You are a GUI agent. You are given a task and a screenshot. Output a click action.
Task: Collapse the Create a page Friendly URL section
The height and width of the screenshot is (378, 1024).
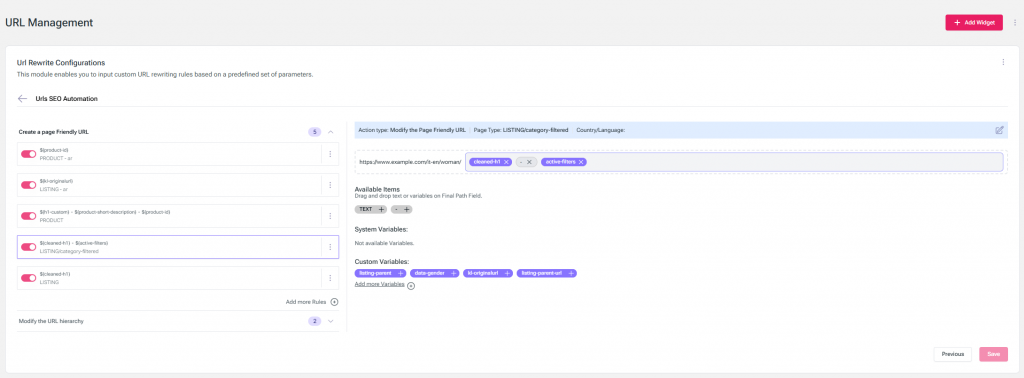pyautogui.click(x=330, y=132)
